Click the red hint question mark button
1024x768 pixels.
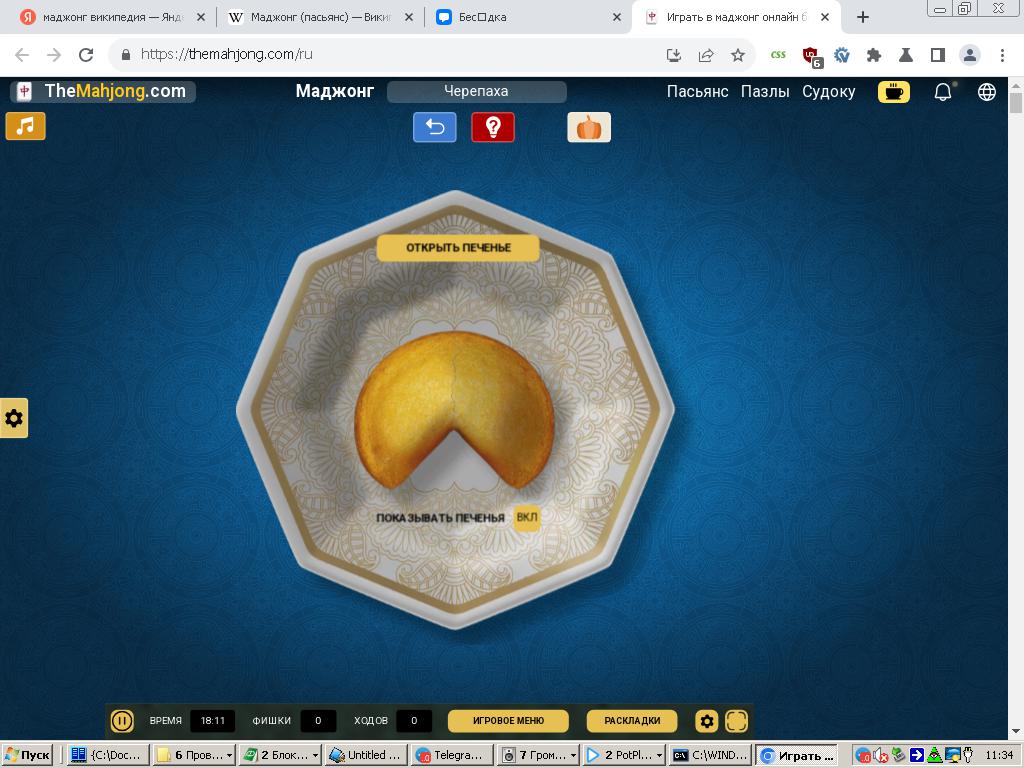tap(493, 127)
